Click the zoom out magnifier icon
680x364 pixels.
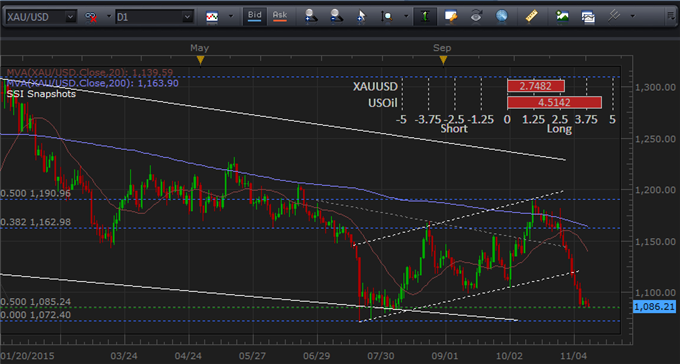click(336, 16)
